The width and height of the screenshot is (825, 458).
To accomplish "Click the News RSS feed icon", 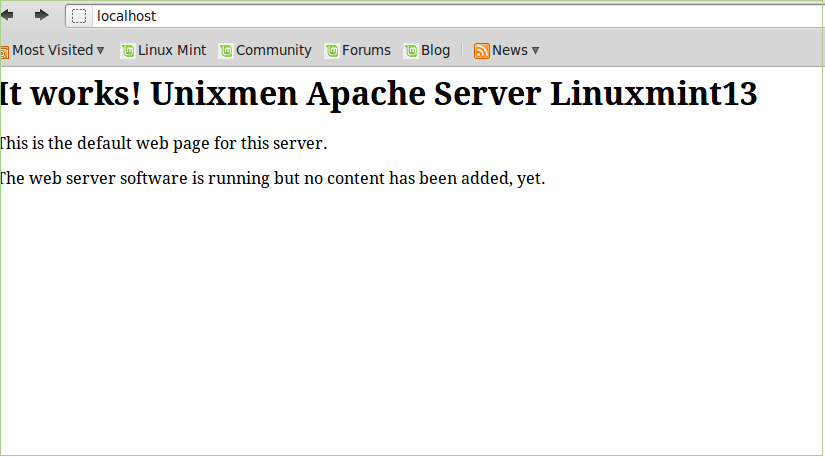I will click(x=481, y=51).
